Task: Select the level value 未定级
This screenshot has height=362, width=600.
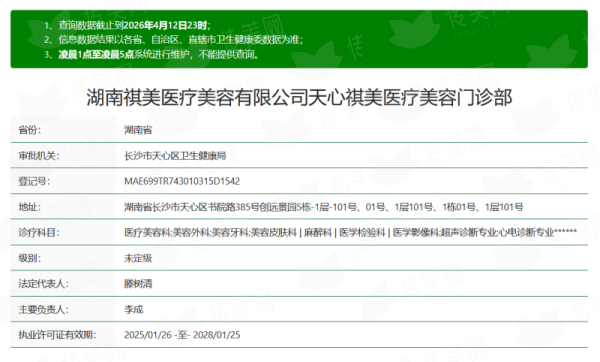Action: pyautogui.click(x=138, y=258)
